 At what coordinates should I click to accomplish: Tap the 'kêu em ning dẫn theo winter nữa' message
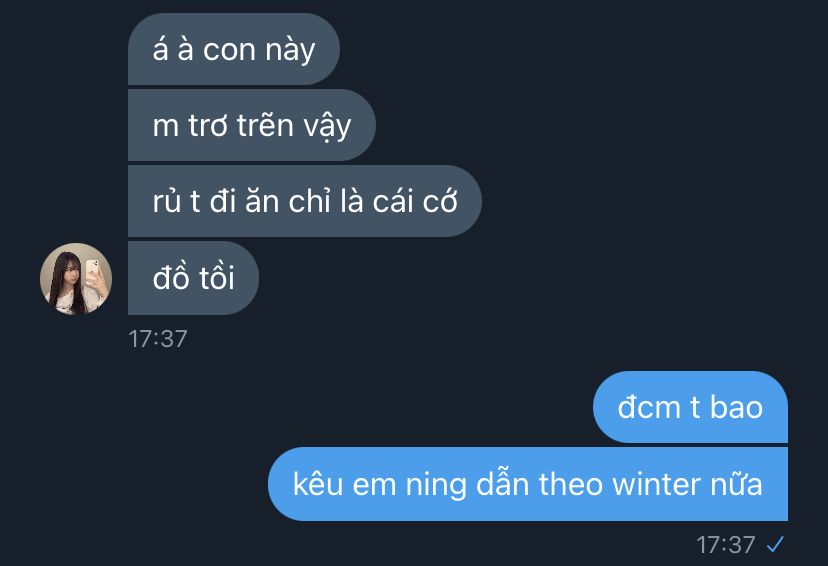(x=528, y=484)
